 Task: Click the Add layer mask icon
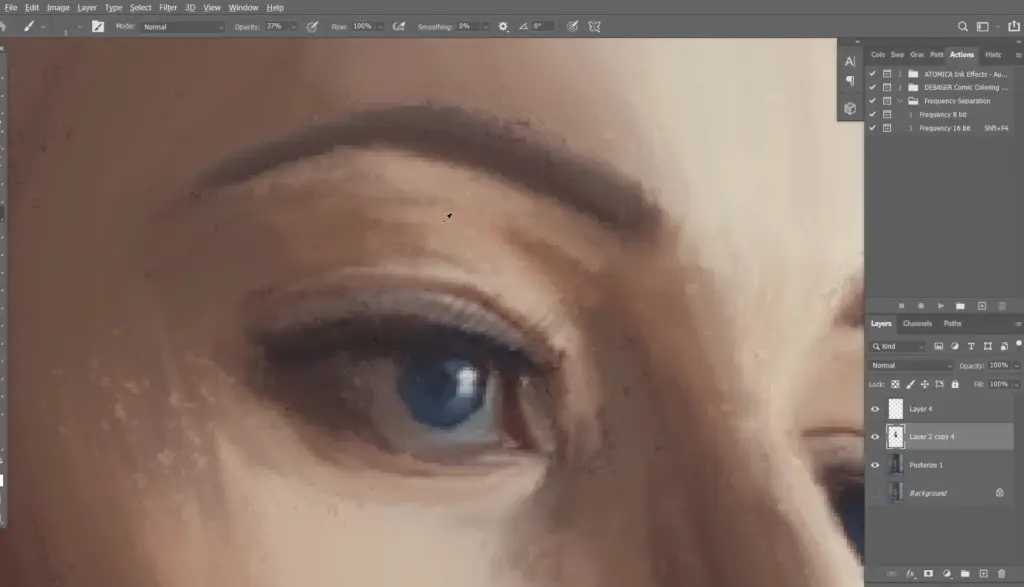click(x=929, y=575)
